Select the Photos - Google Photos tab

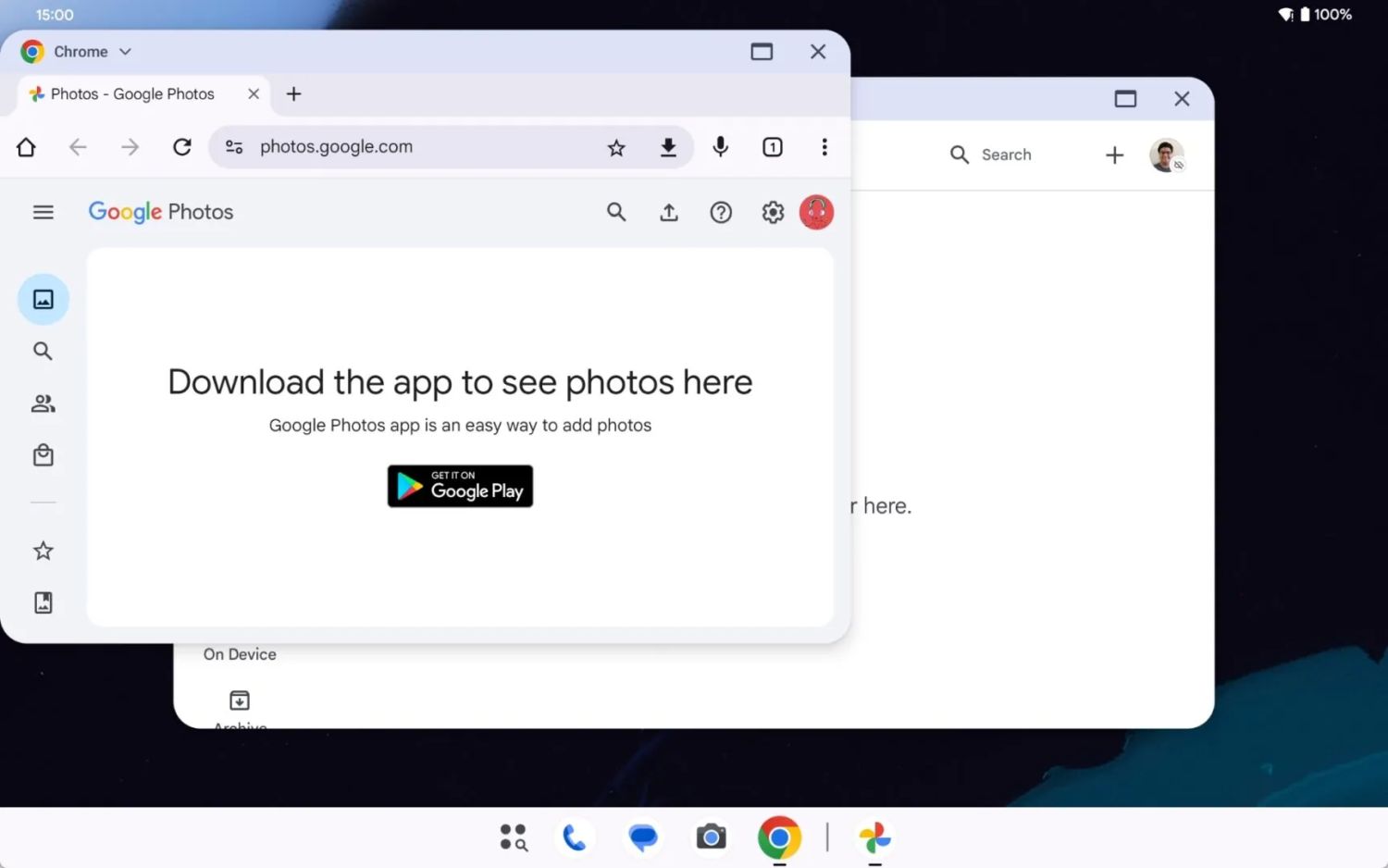coord(132,94)
